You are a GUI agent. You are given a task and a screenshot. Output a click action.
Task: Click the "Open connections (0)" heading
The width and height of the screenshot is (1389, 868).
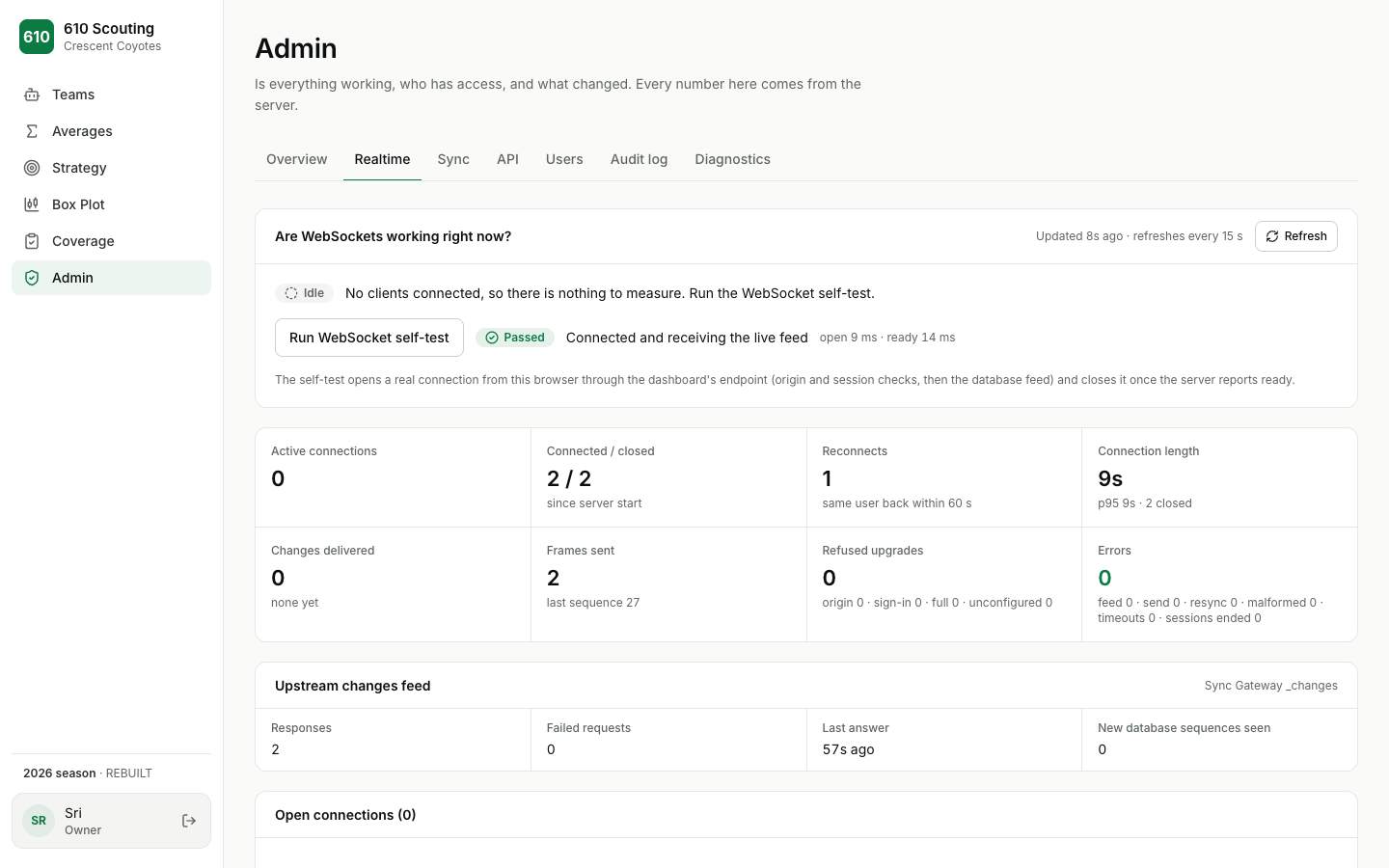[345, 815]
